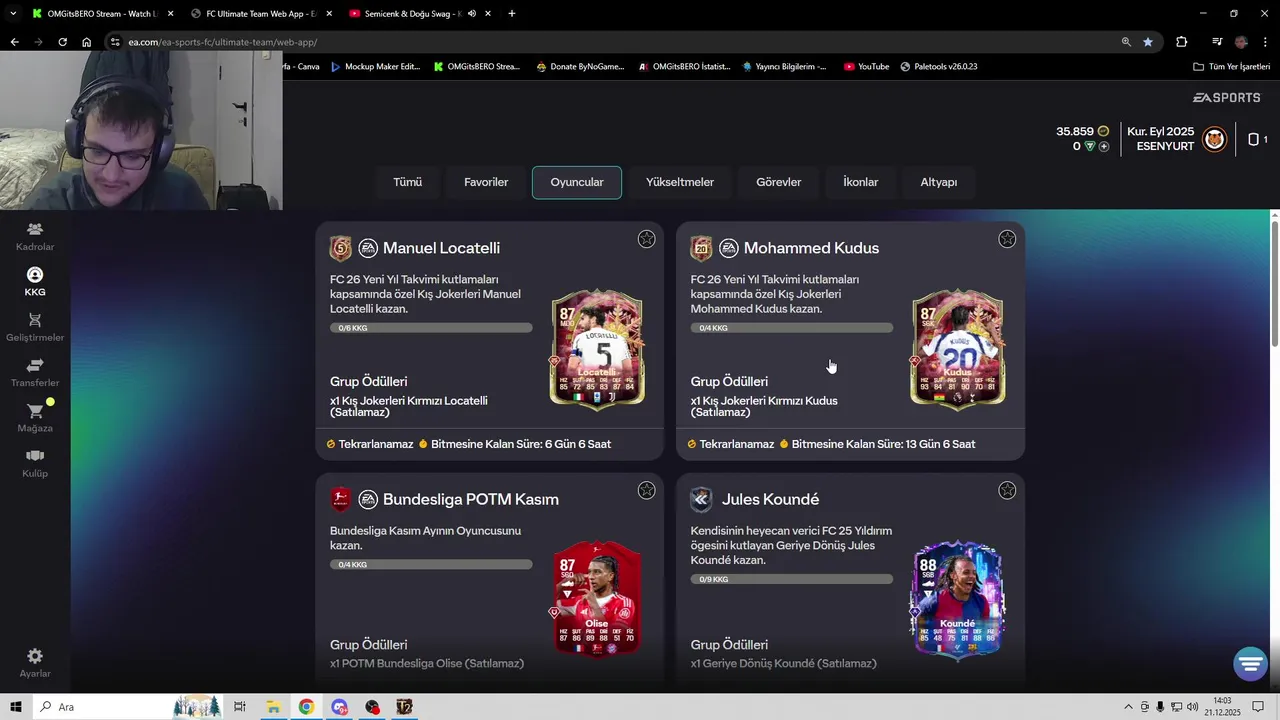This screenshot has width=1280, height=720.
Task: Reload the page
Action: 62,42
